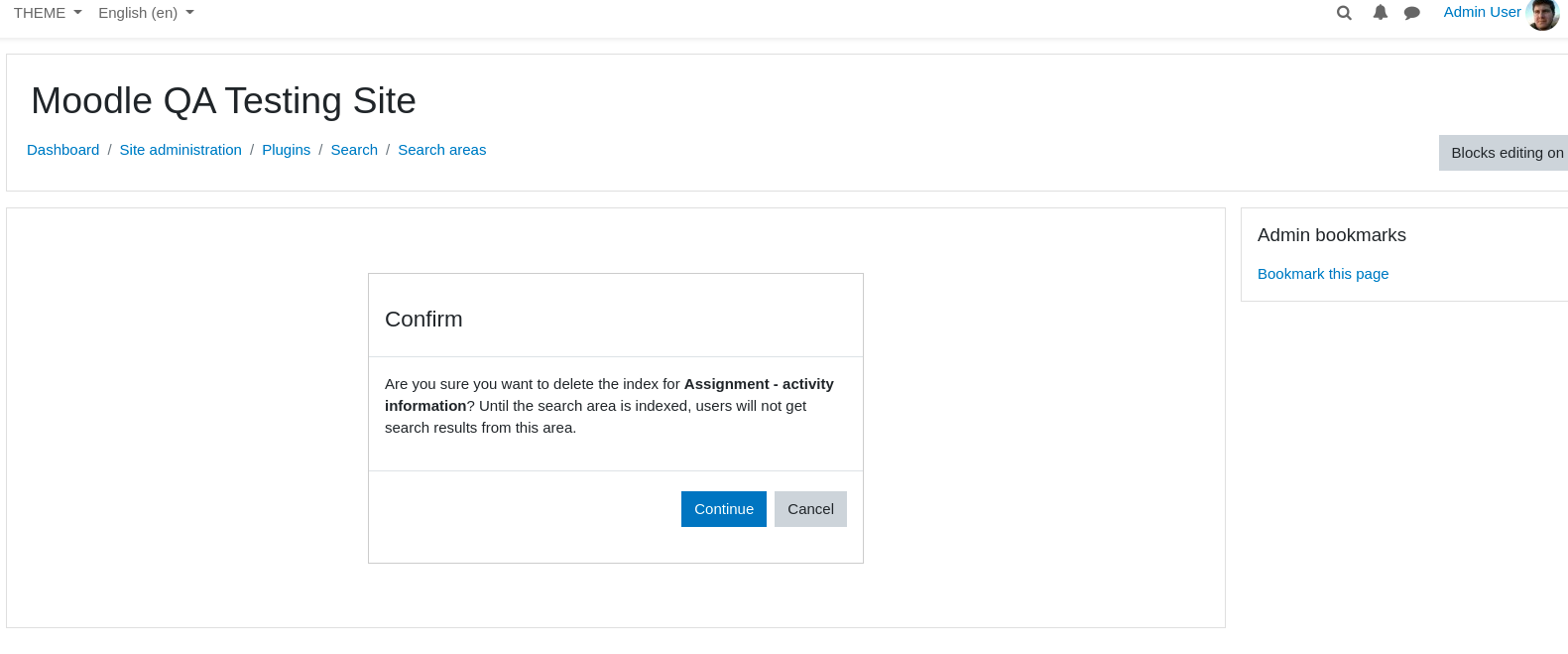
Task: Open the Admin User menu link
Action: pos(1482,12)
